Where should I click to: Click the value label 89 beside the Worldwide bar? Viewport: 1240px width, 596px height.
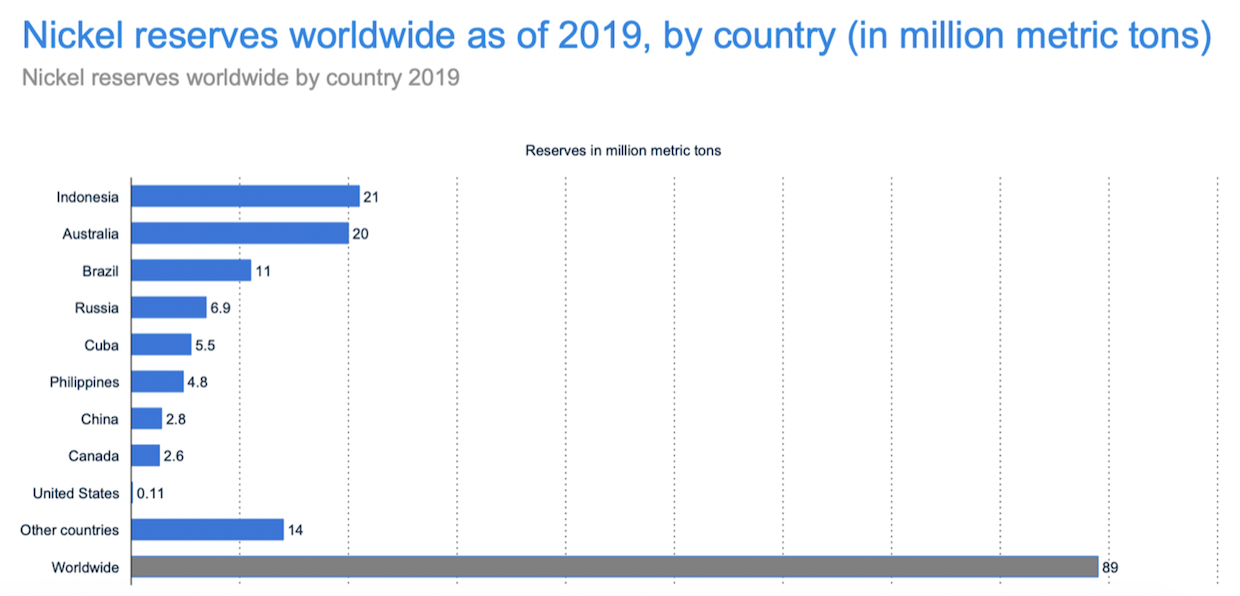click(1111, 566)
